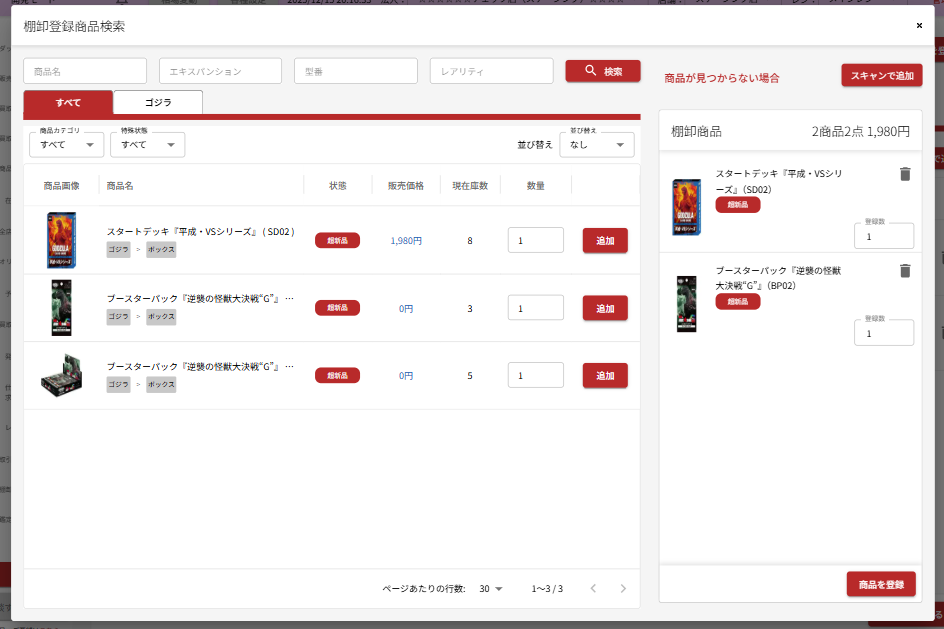
Task: Select the すべて tab
Action: tap(68, 102)
